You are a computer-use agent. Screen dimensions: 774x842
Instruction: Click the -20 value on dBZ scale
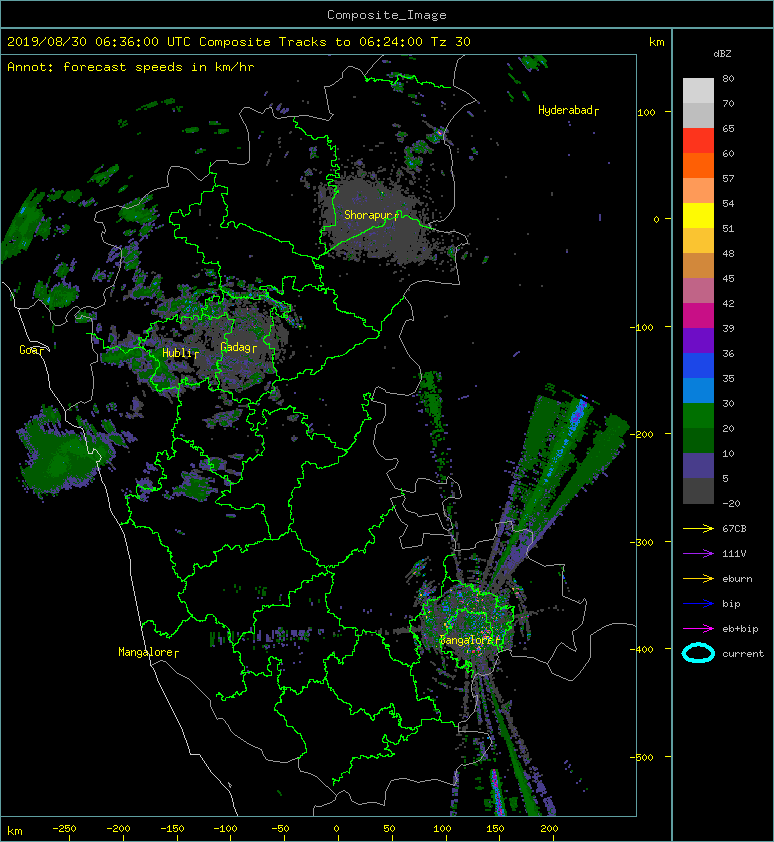[731, 503]
